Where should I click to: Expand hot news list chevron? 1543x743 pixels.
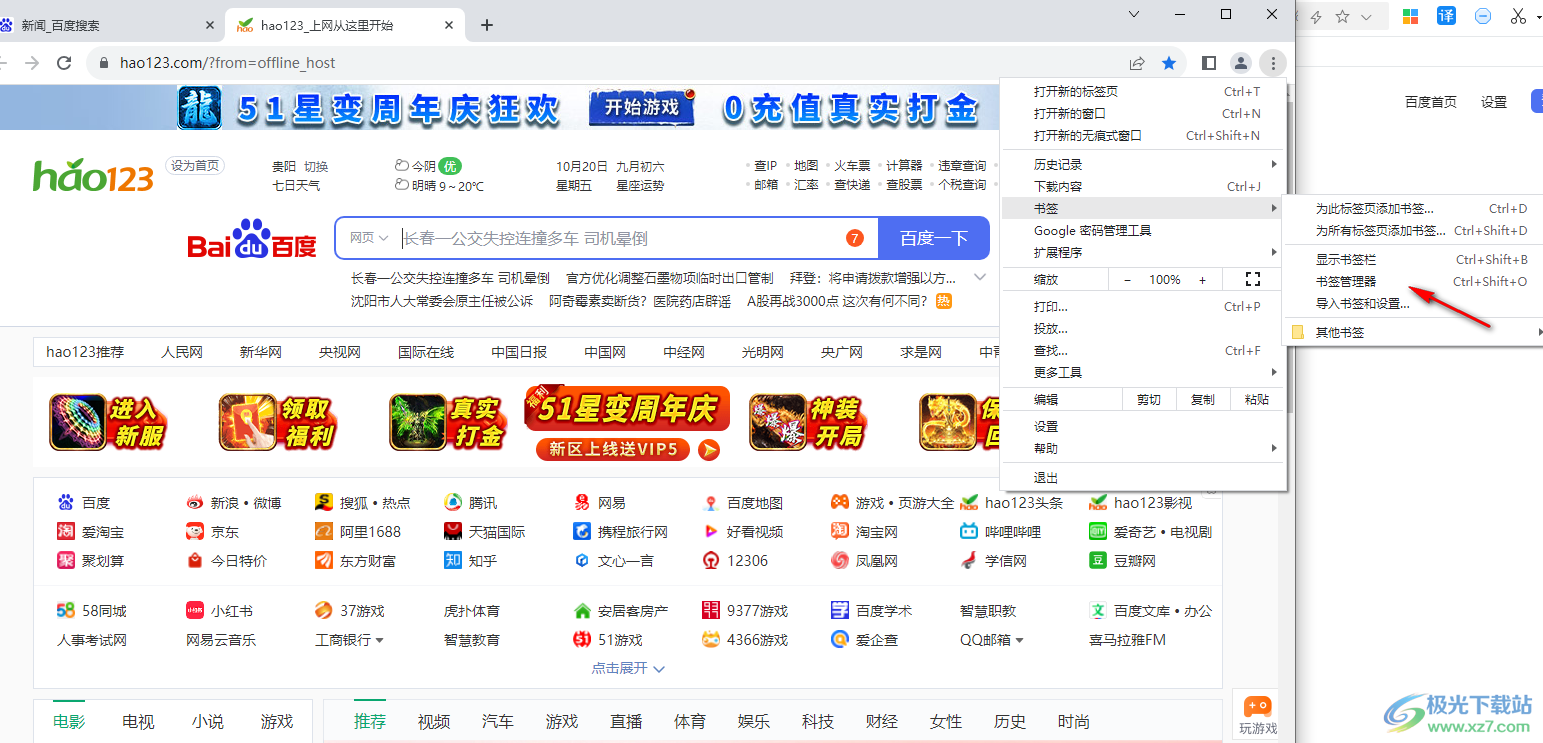pos(980,277)
